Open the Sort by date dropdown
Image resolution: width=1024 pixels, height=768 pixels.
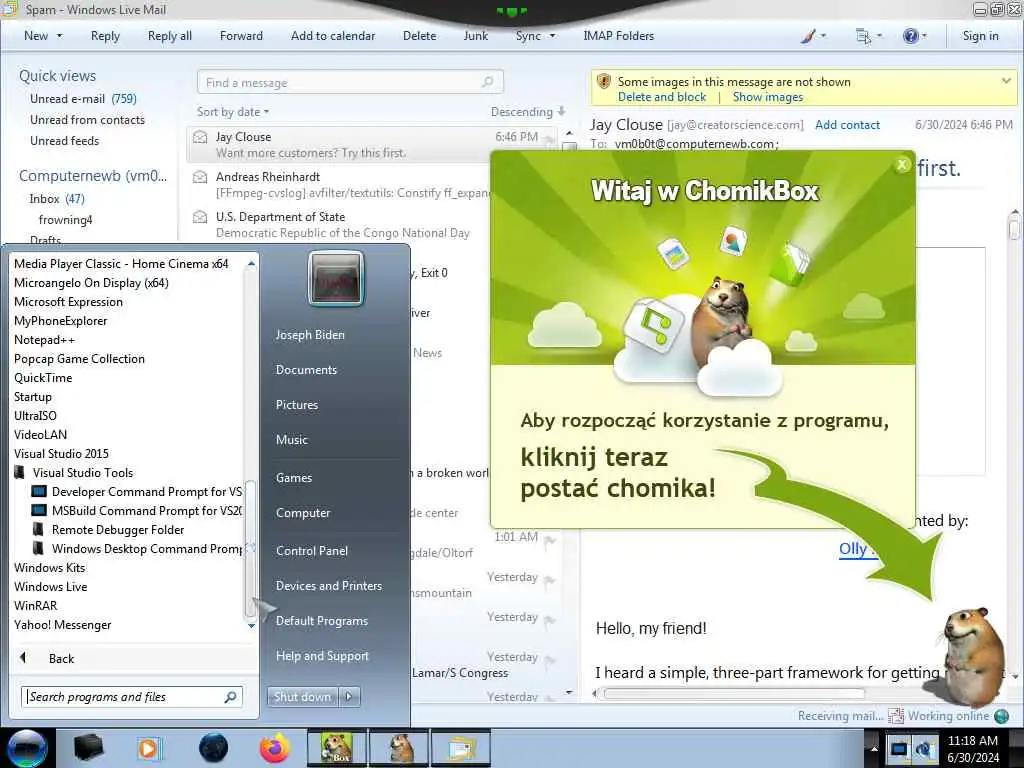(x=233, y=112)
